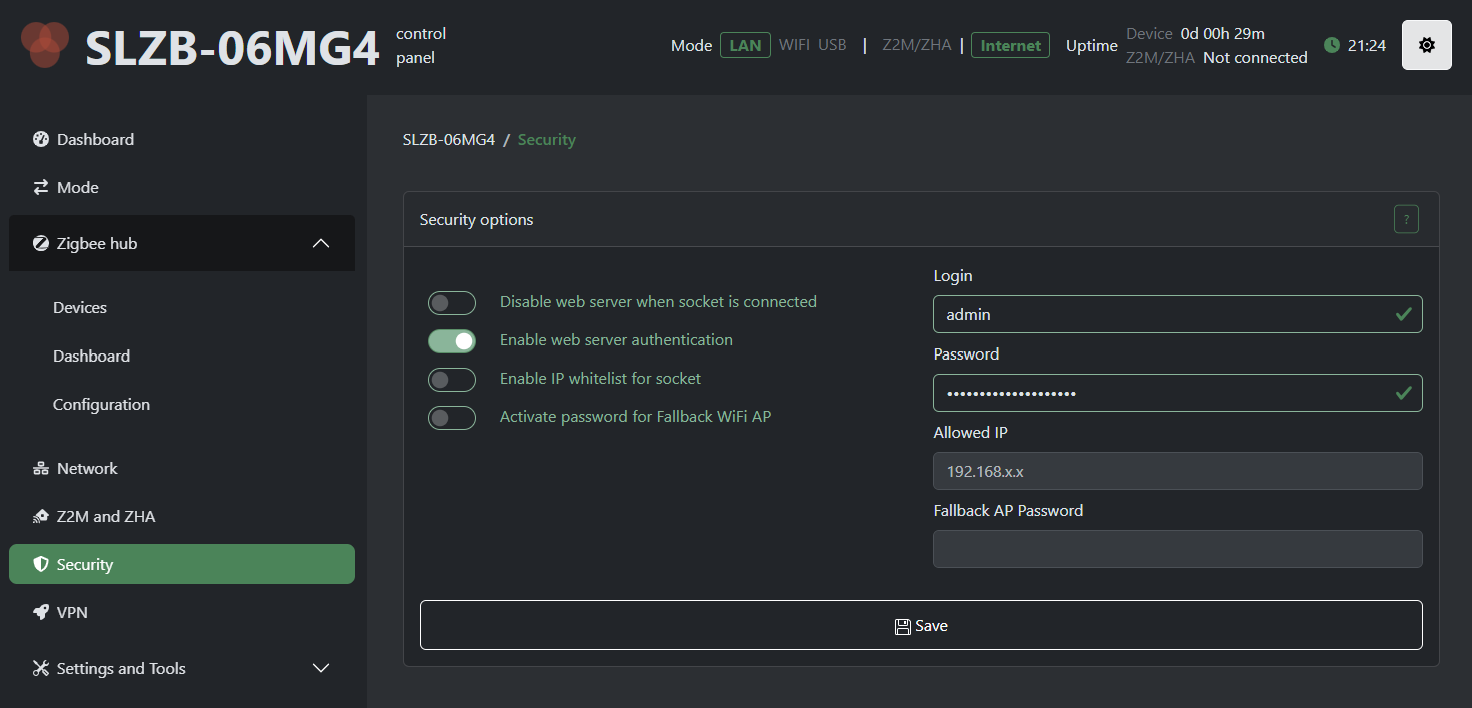Turn off web server authentication switch

[x=451, y=341]
